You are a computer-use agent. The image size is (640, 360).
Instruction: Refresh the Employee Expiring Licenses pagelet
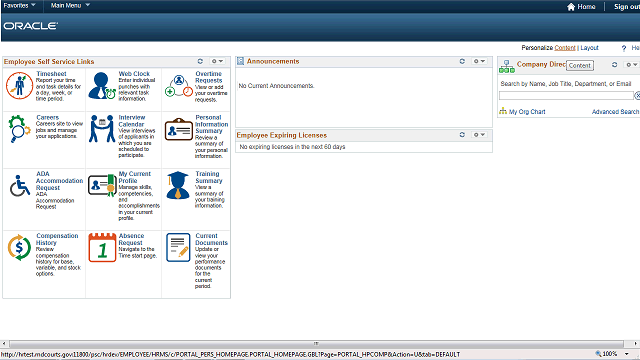[x=462, y=135]
